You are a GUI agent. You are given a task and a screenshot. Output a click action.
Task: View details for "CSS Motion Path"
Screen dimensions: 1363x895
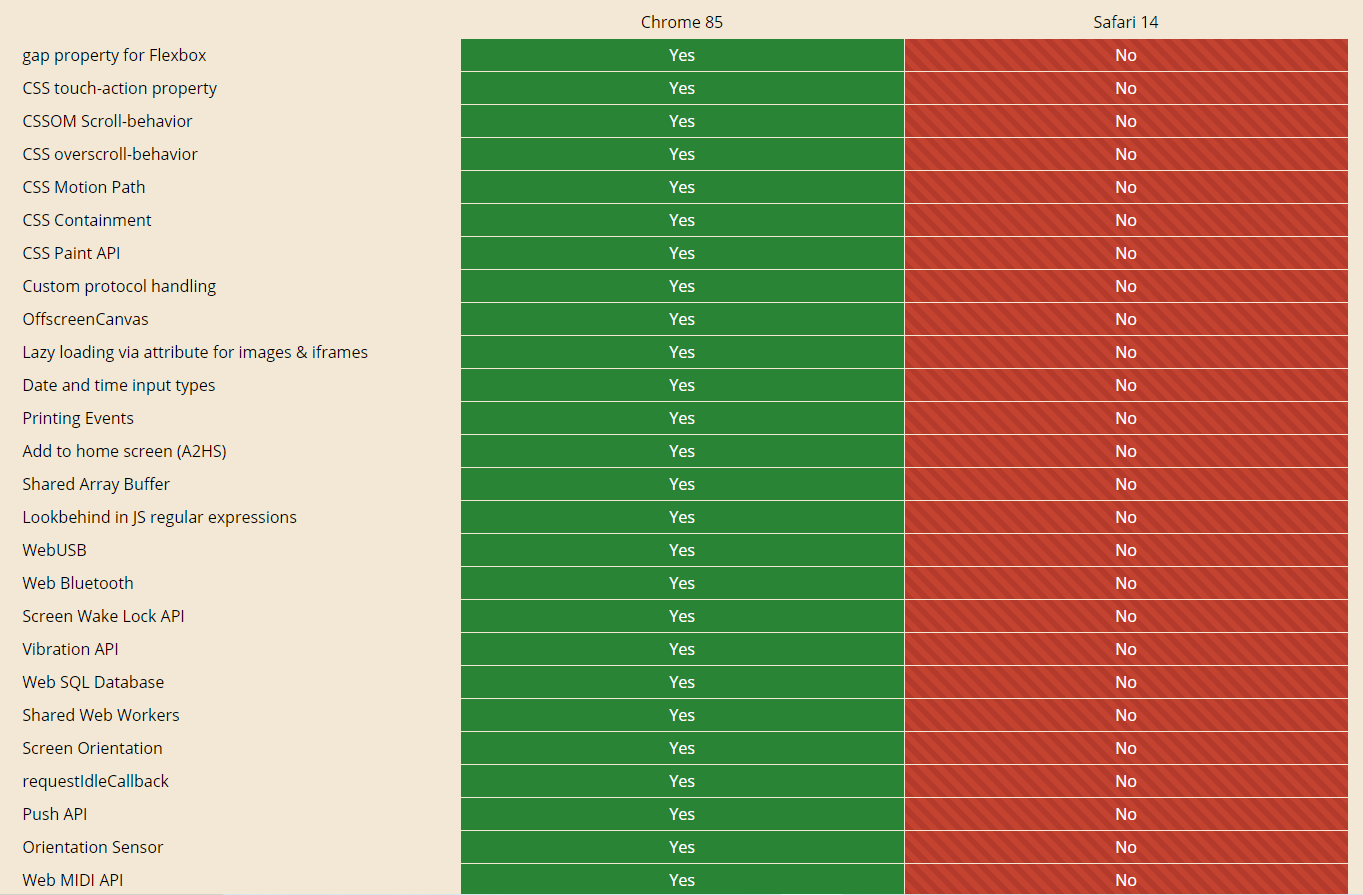83,187
